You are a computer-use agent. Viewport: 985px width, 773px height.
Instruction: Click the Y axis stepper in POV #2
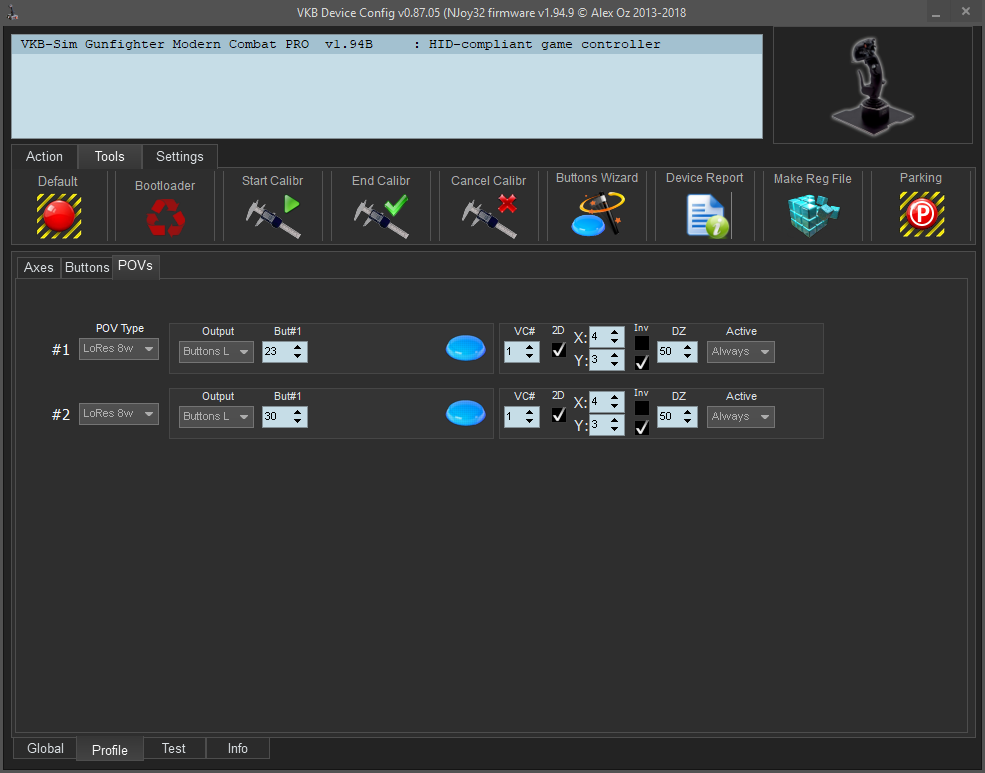(x=614, y=425)
